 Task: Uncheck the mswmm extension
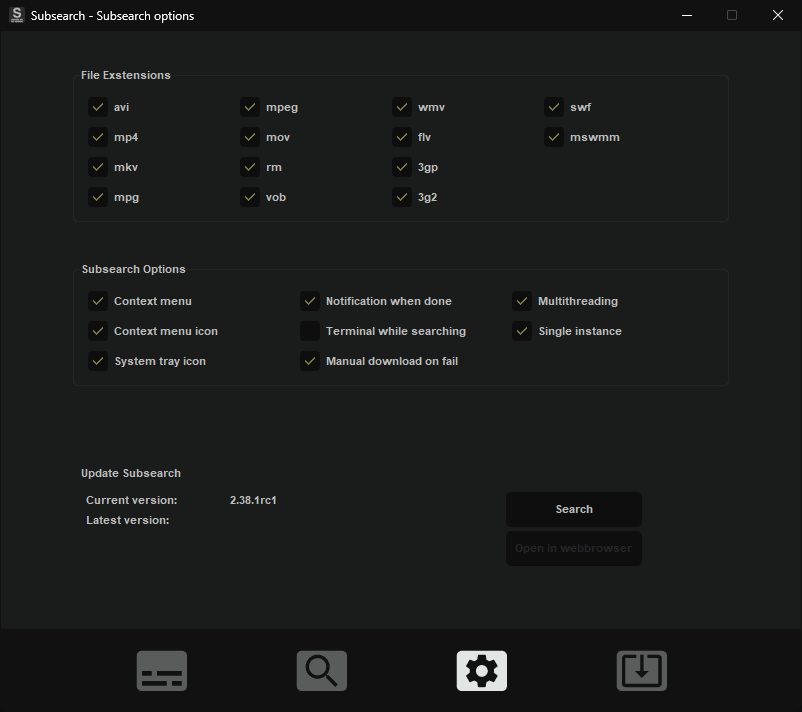coord(554,137)
